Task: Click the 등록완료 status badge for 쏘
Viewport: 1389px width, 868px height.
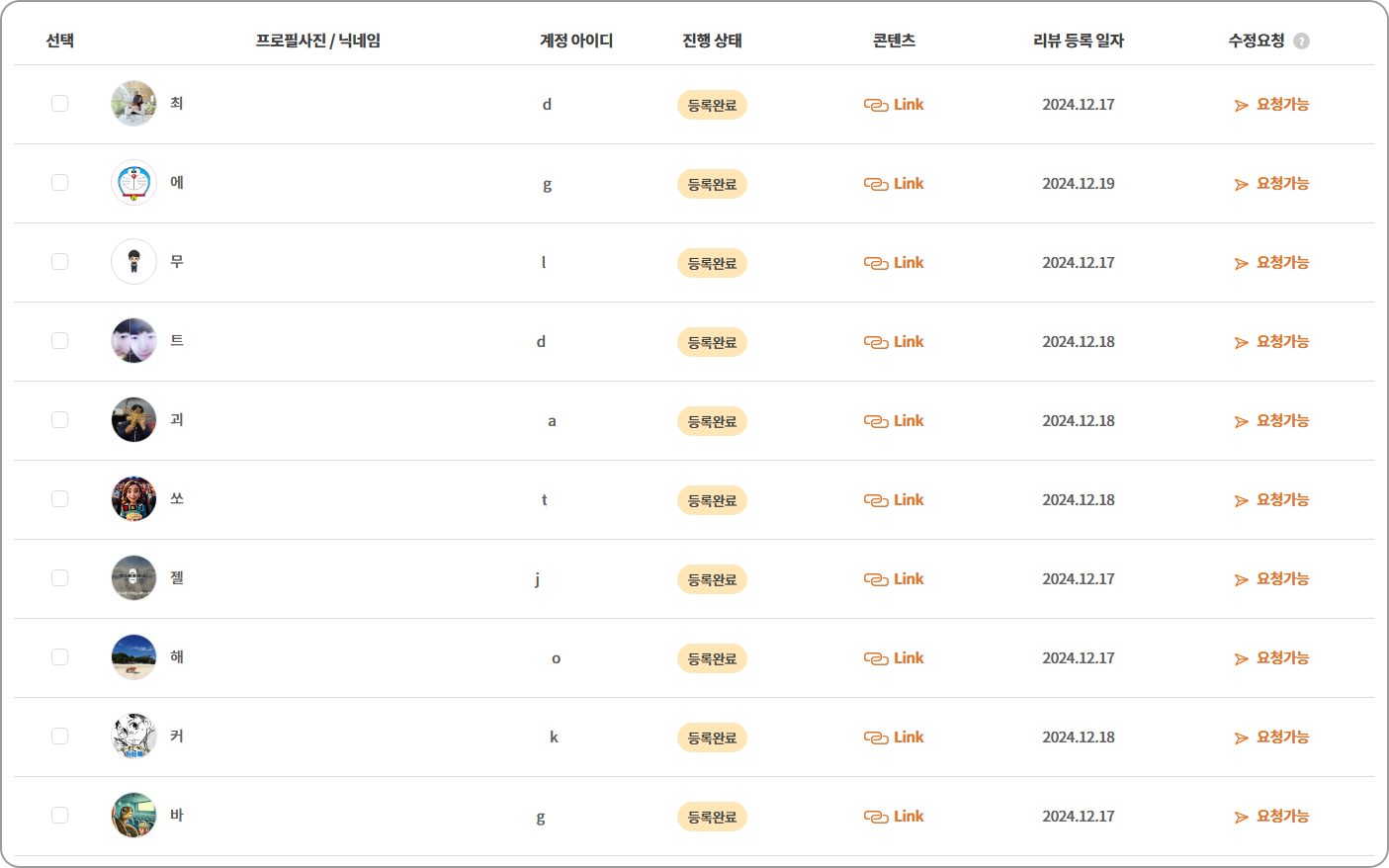Action: point(712,500)
